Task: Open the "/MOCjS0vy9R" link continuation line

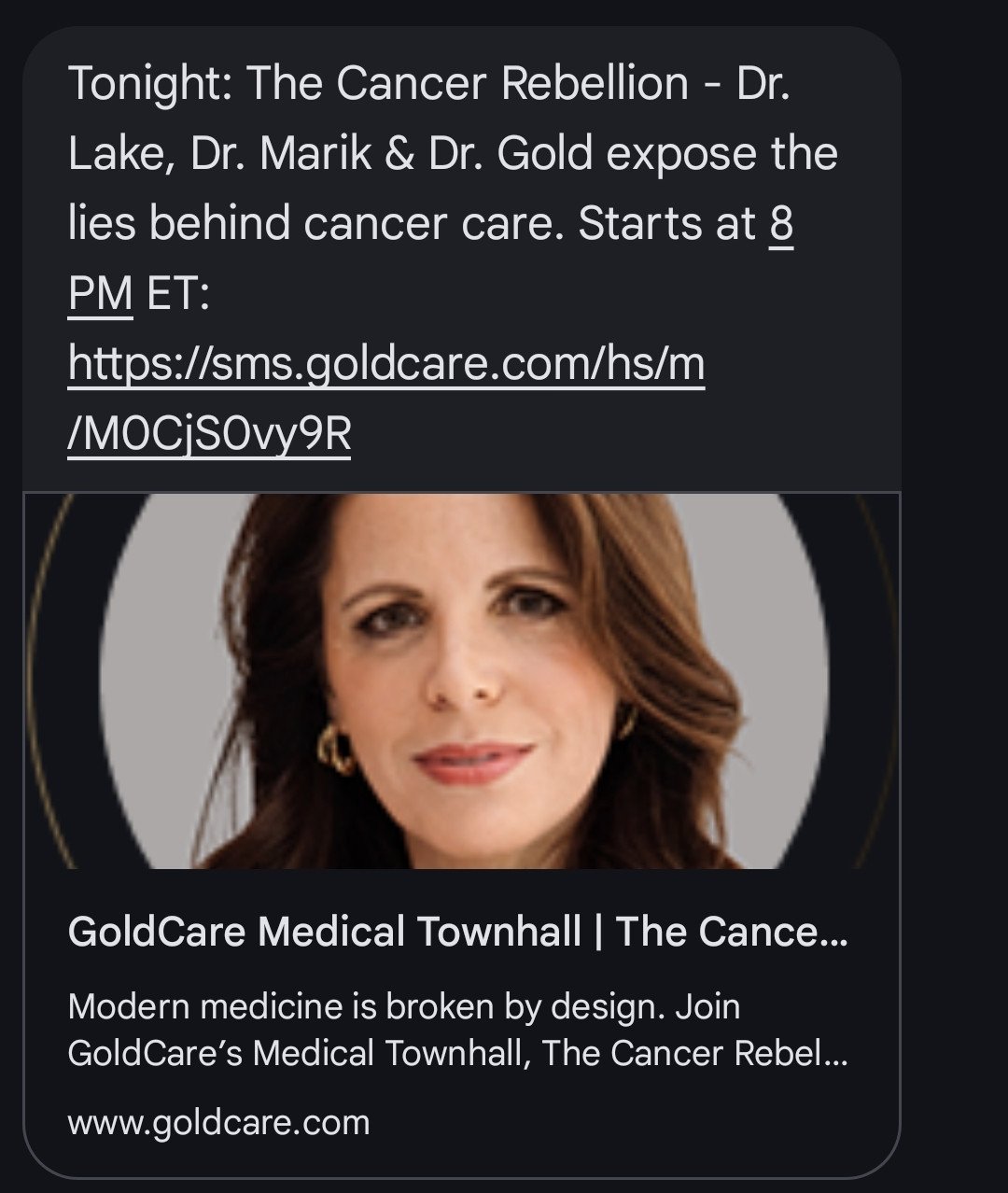Action: [x=210, y=433]
